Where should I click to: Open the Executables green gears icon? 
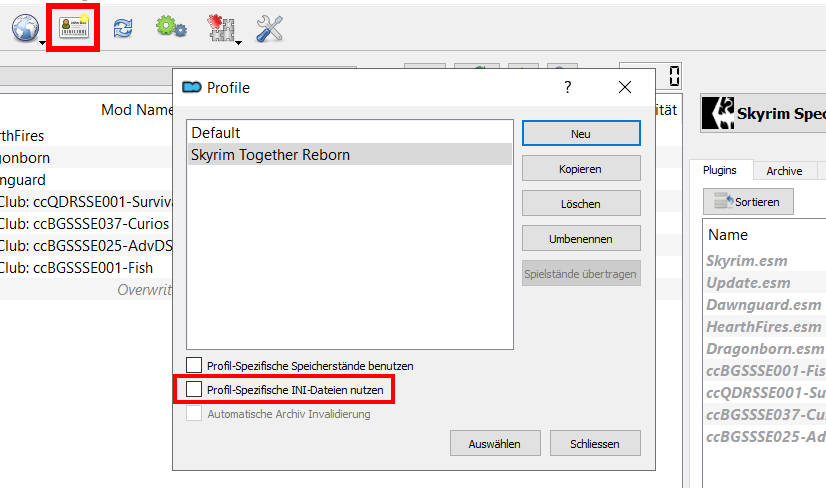pyautogui.click(x=171, y=26)
